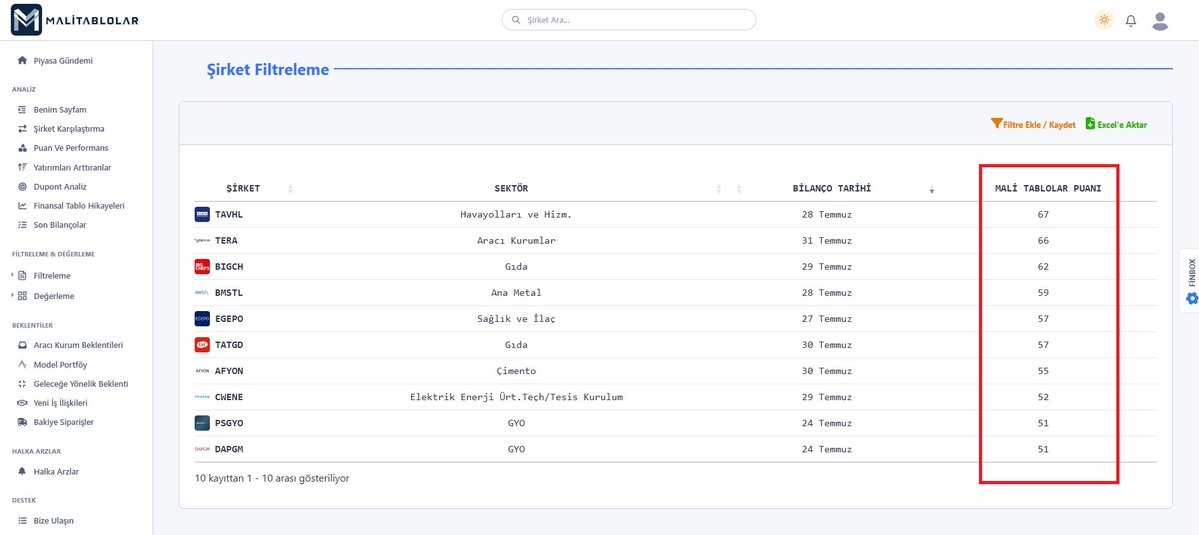Click the Puan Ve Performans icon
The width and height of the screenshot is (1199, 535).
(22, 148)
